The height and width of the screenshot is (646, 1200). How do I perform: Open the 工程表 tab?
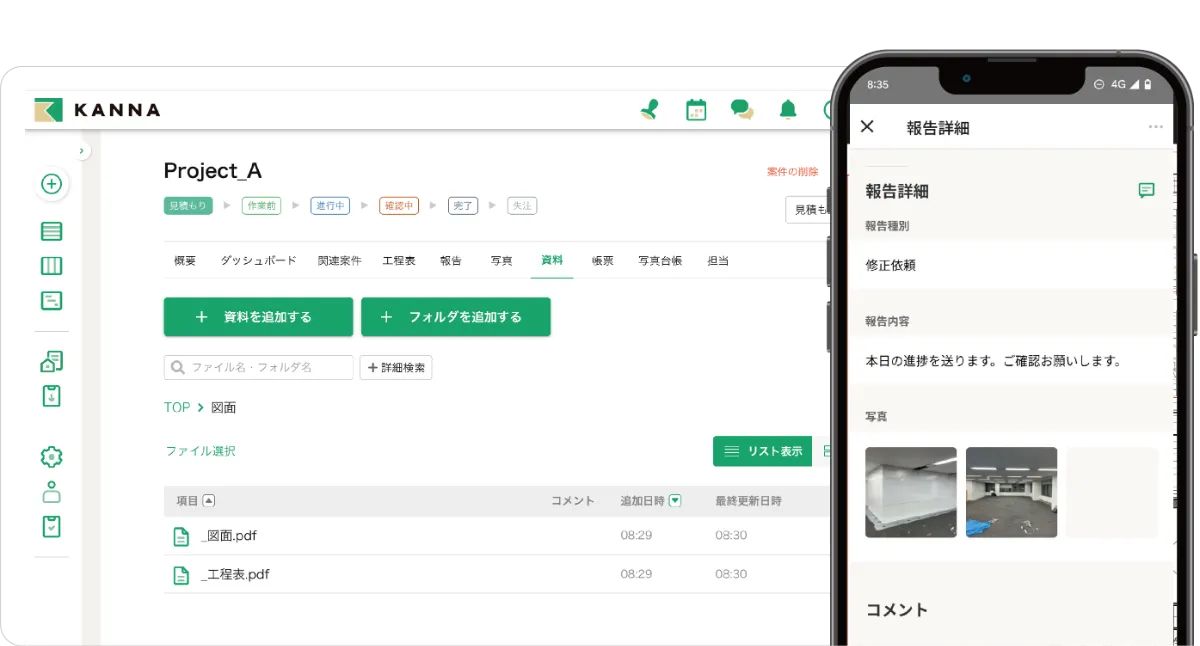[399, 260]
